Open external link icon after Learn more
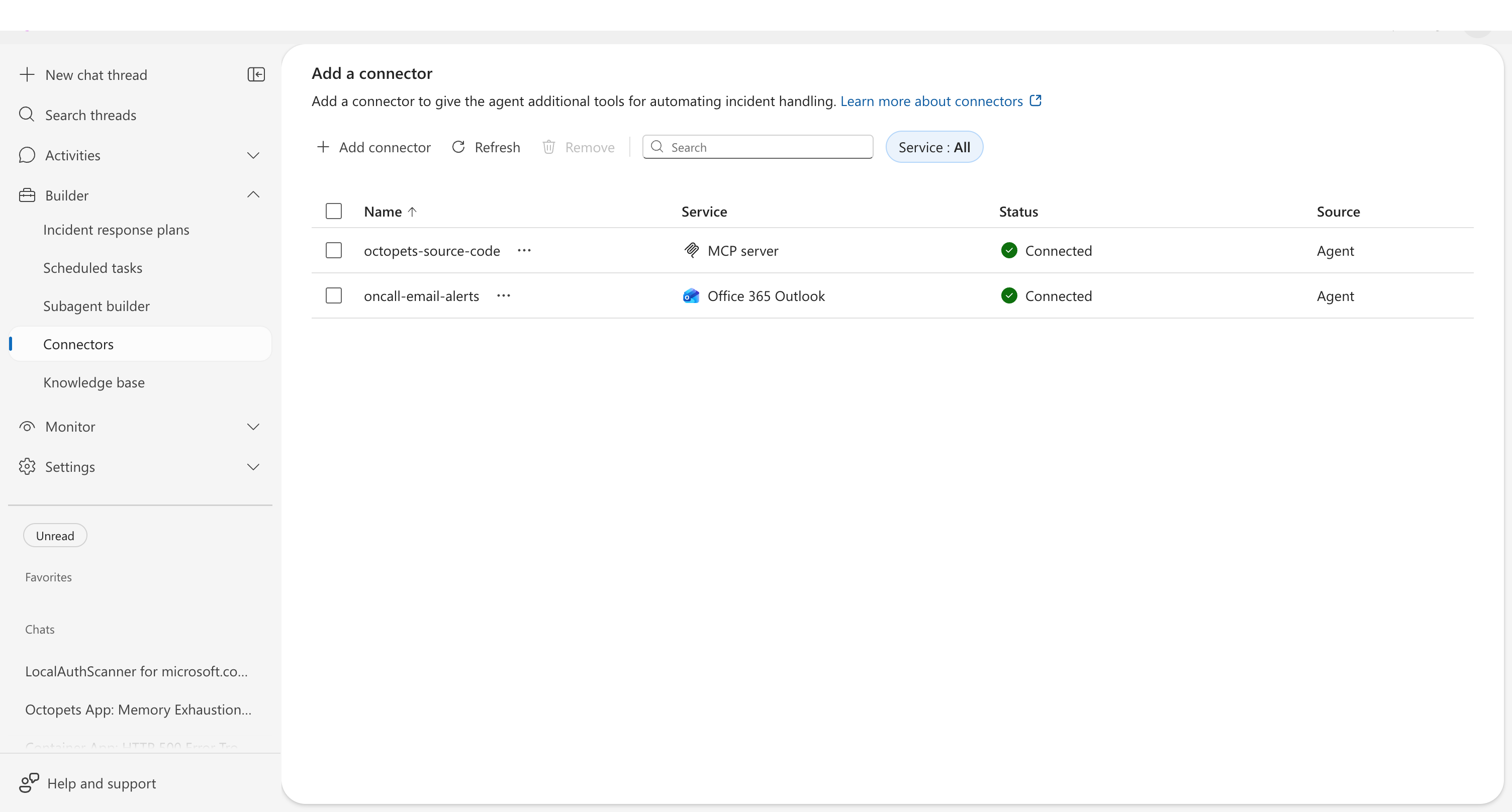Viewport: 1512px width, 812px height. [1036, 100]
